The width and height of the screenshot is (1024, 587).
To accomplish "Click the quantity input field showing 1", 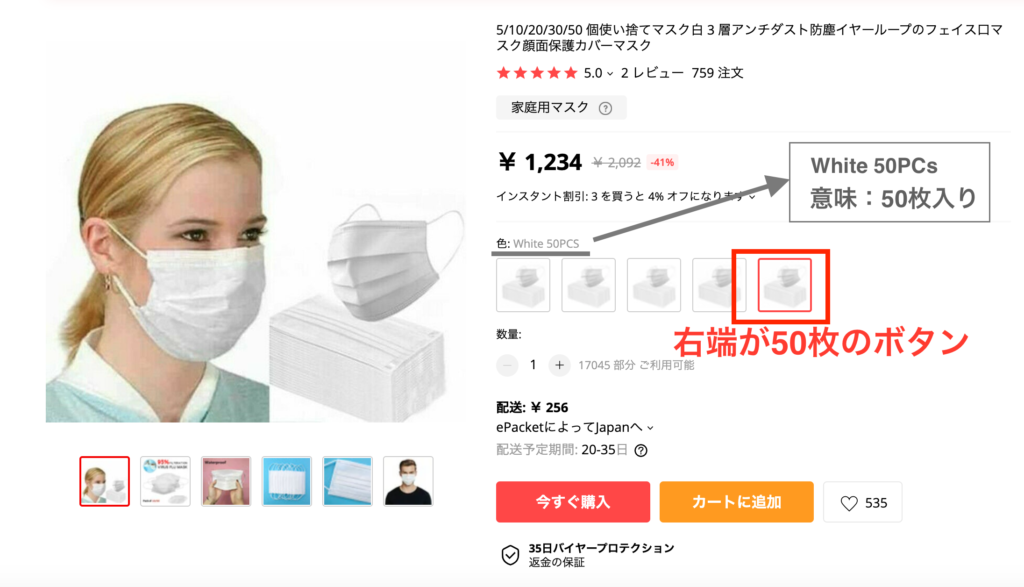I will coord(533,365).
